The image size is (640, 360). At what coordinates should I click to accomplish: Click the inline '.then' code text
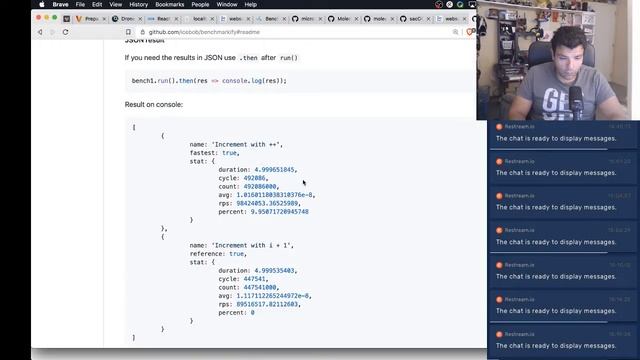(248, 58)
